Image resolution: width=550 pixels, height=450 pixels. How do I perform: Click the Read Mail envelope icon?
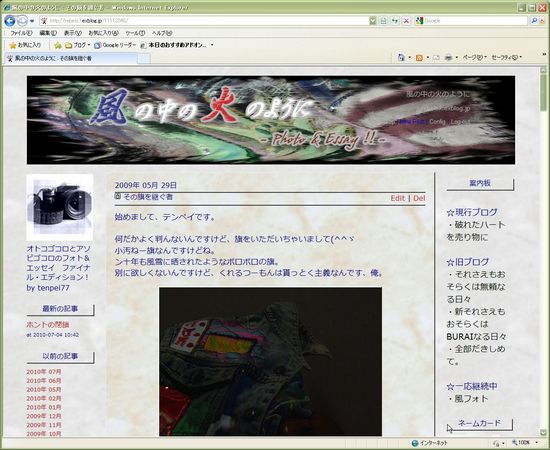[x=436, y=58]
